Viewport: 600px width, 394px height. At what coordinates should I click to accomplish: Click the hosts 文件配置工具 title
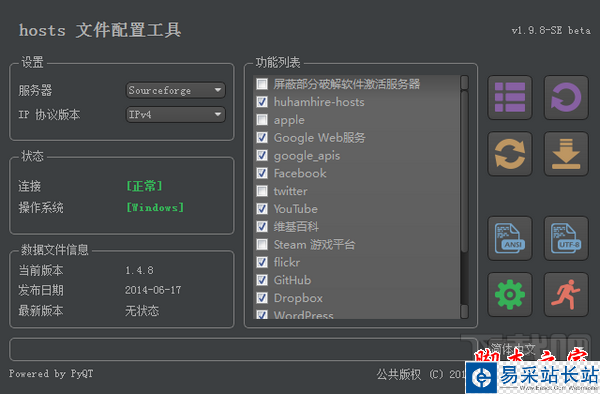(100, 30)
